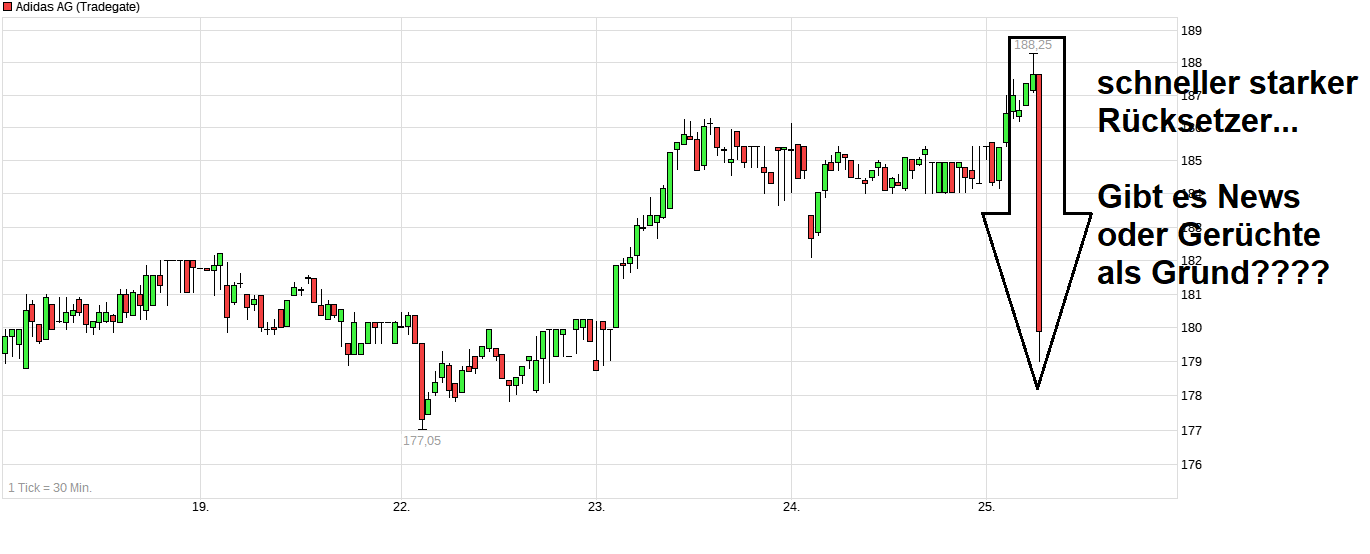Viewport: 1370px width, 554px height.
Task: Select the 25. date label on time axis
Action: pyautogui.click(x=986, y=507)
